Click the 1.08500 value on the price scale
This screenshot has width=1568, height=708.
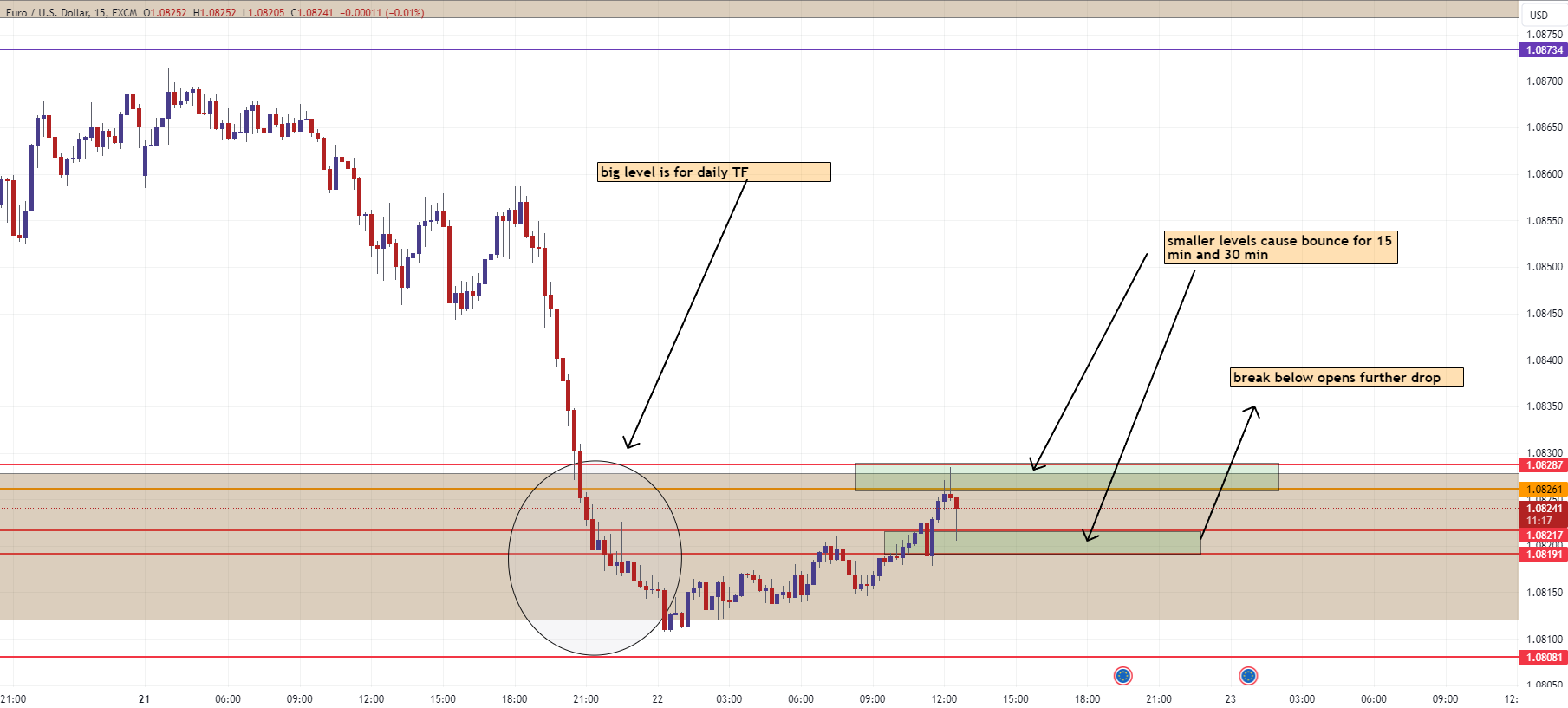tap(1544, 267)
